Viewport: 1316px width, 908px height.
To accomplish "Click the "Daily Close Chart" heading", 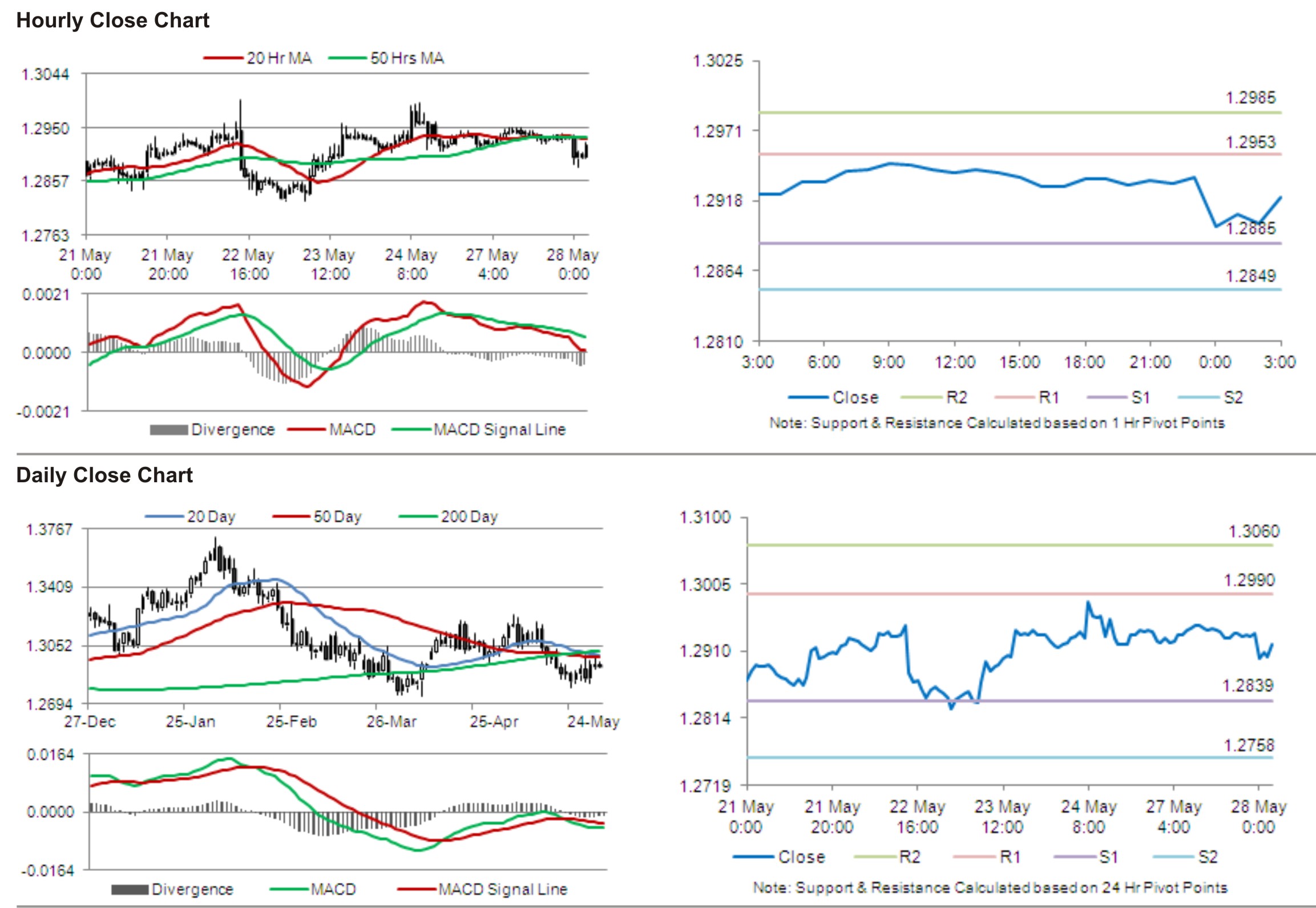I will pos(104,475).
